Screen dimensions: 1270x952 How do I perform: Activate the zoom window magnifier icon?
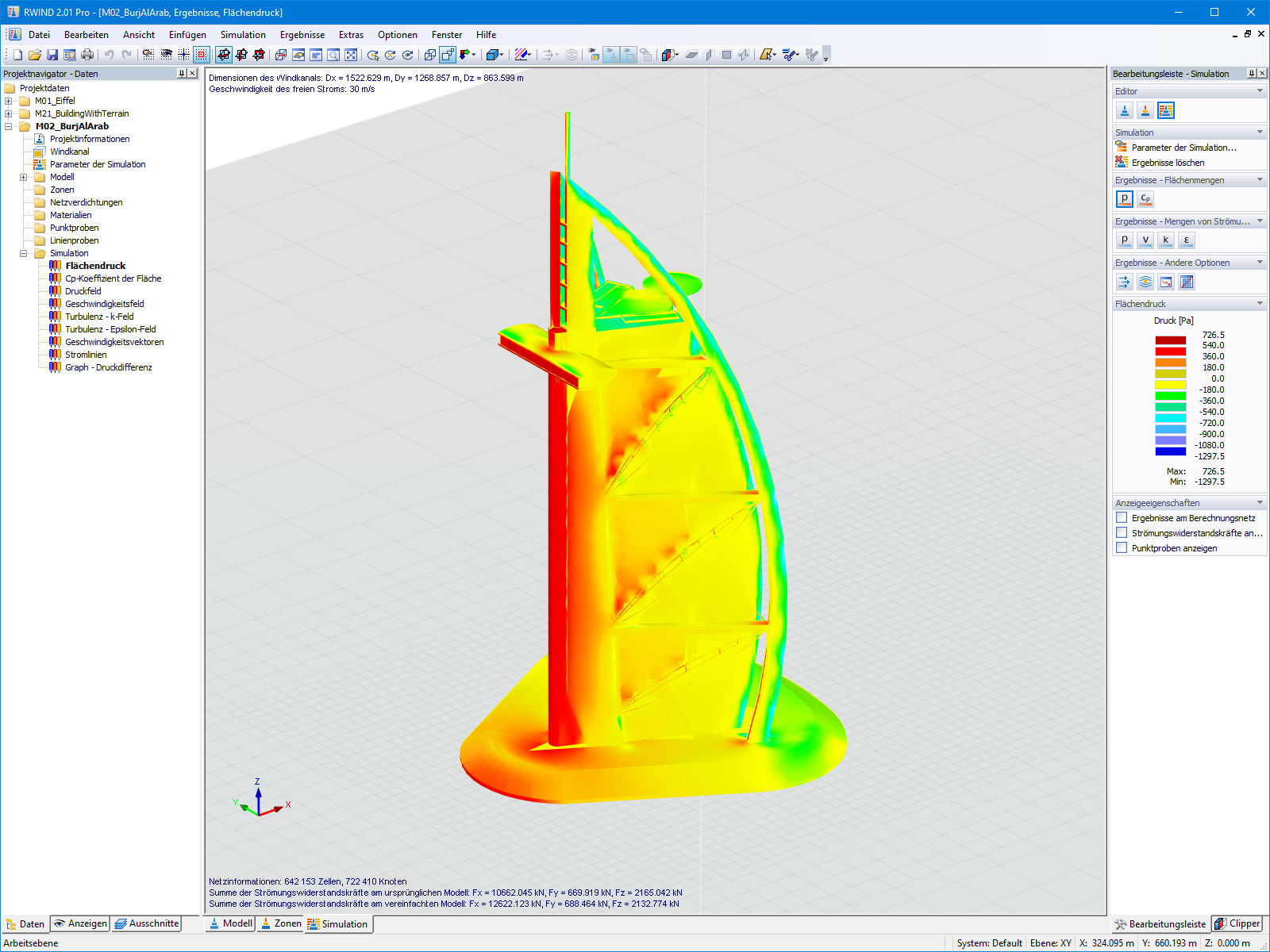click(x=333, y=55)
